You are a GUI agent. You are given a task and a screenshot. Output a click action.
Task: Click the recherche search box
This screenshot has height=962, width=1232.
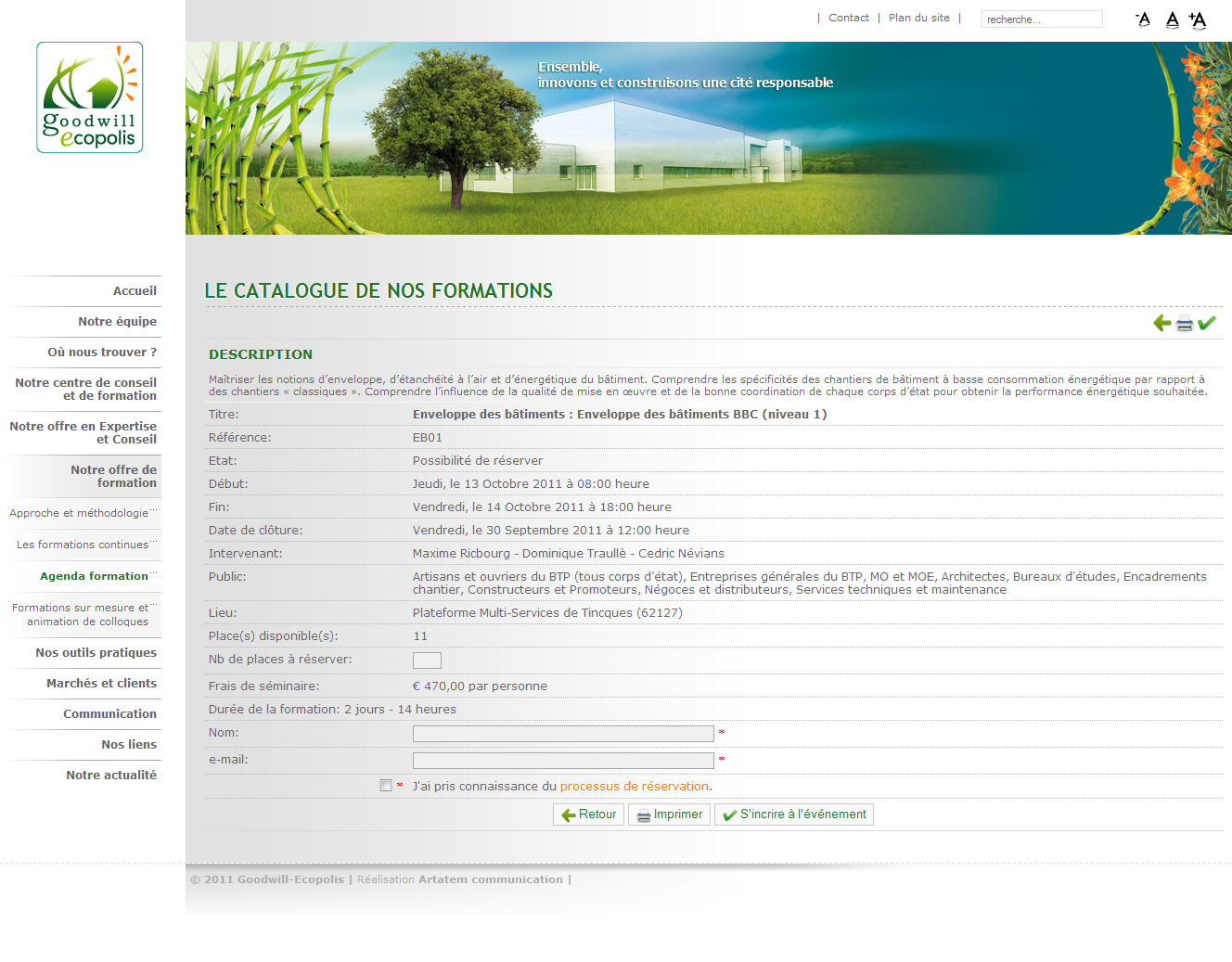click(x=1041, y=19)
